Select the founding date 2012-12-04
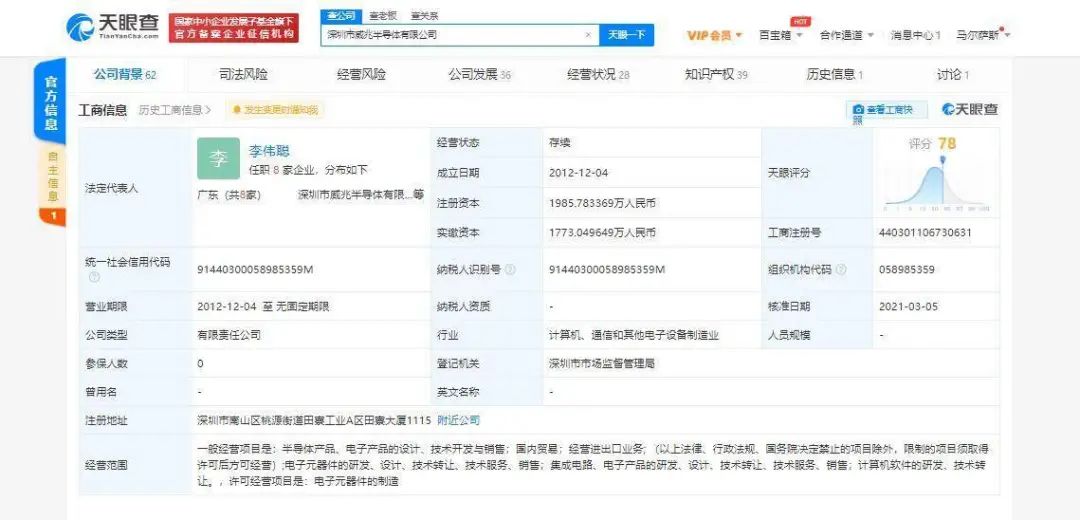 579,173
